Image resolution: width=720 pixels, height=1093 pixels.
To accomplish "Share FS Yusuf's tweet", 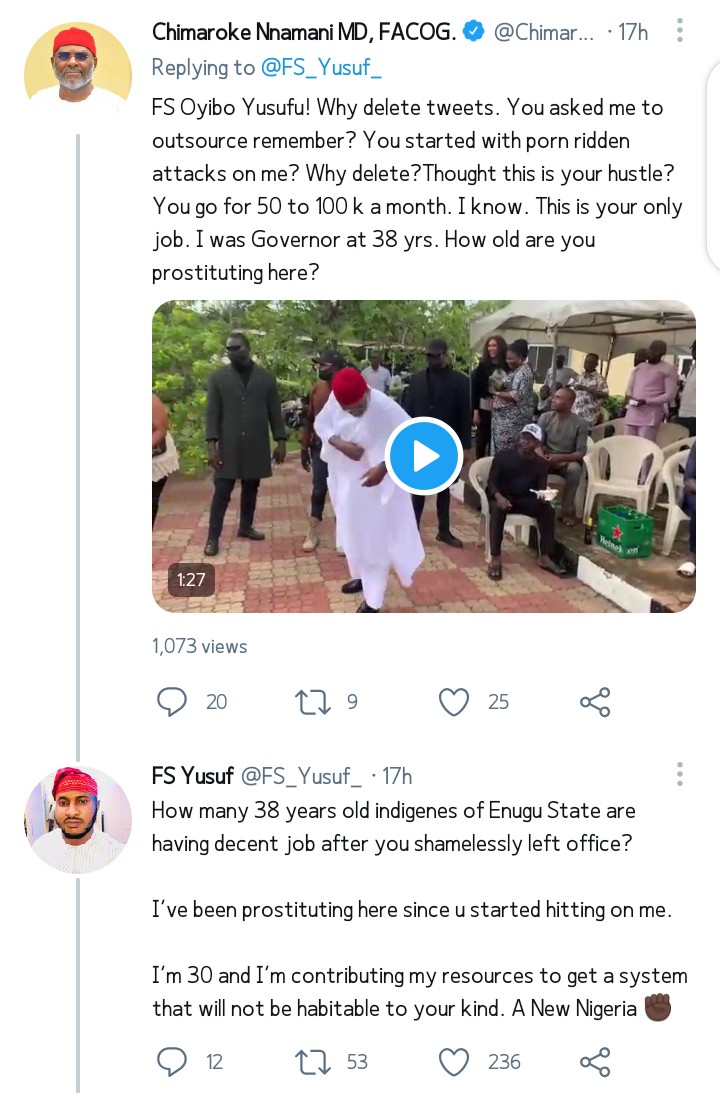I will pyautogui.click(x=595, y=1061).
